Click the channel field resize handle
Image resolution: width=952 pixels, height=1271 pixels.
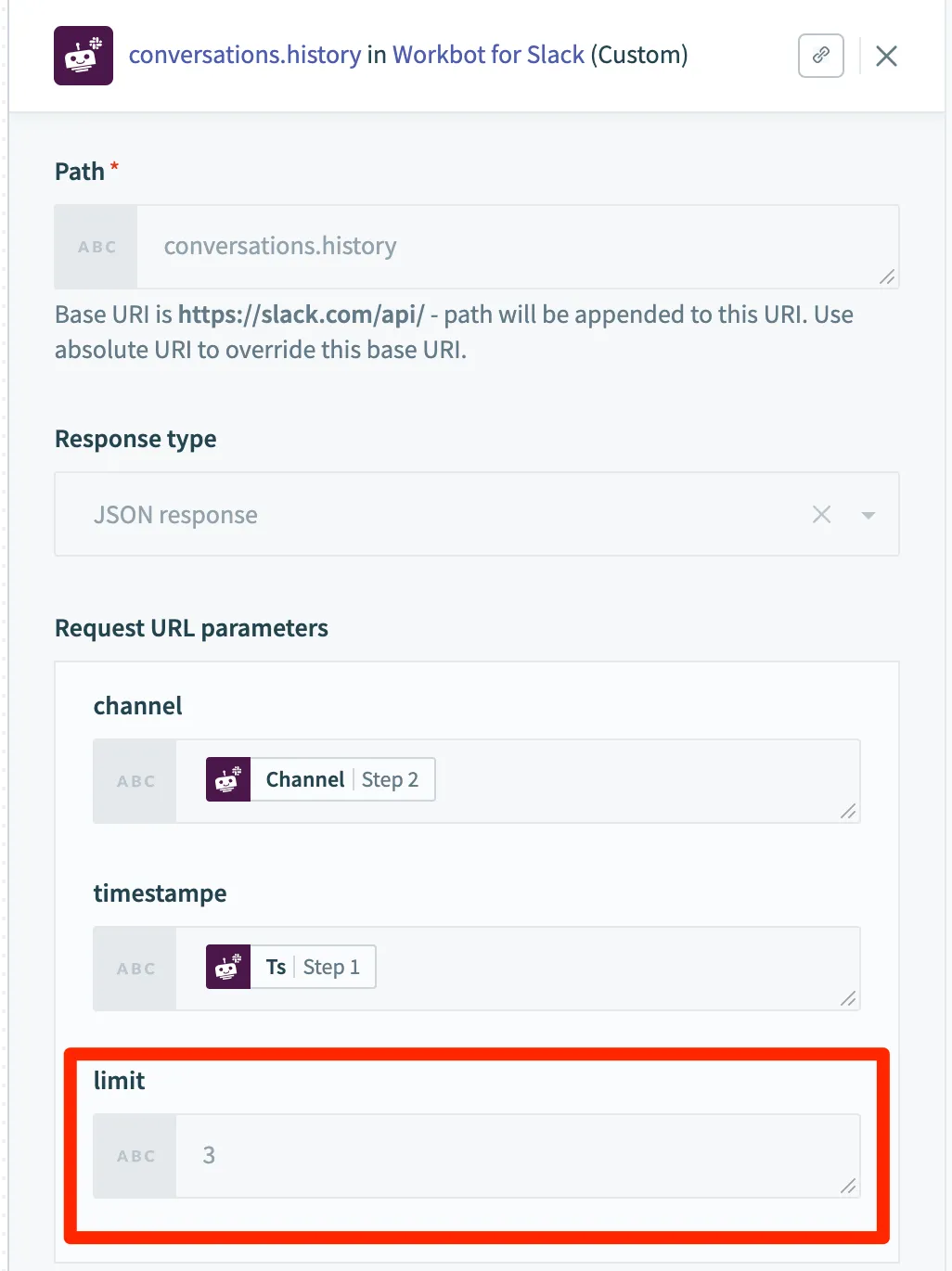point(848,811)
